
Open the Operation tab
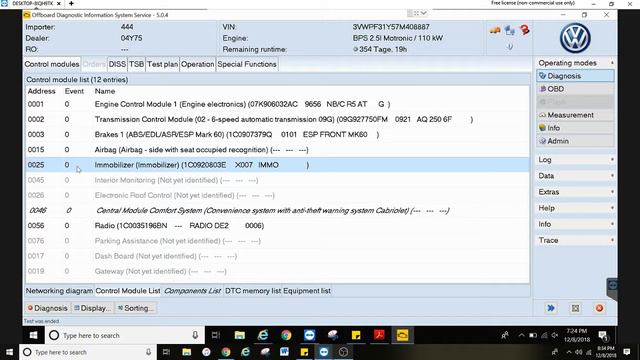tap(198, 64)
